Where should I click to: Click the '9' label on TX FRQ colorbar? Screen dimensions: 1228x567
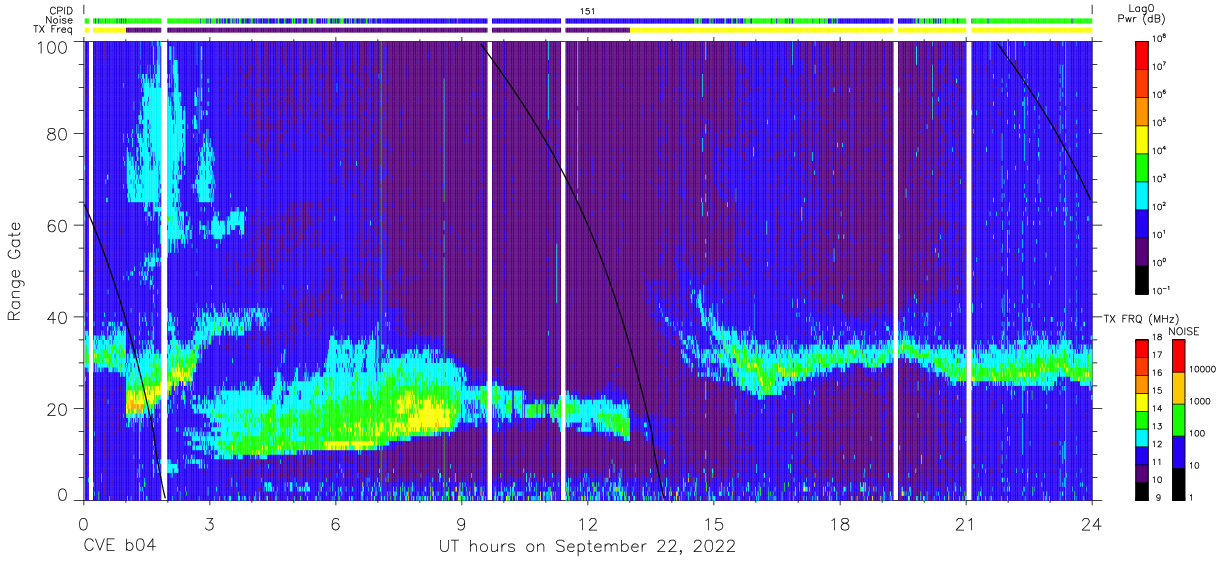pyautogui.click(x=1157, y=497)
